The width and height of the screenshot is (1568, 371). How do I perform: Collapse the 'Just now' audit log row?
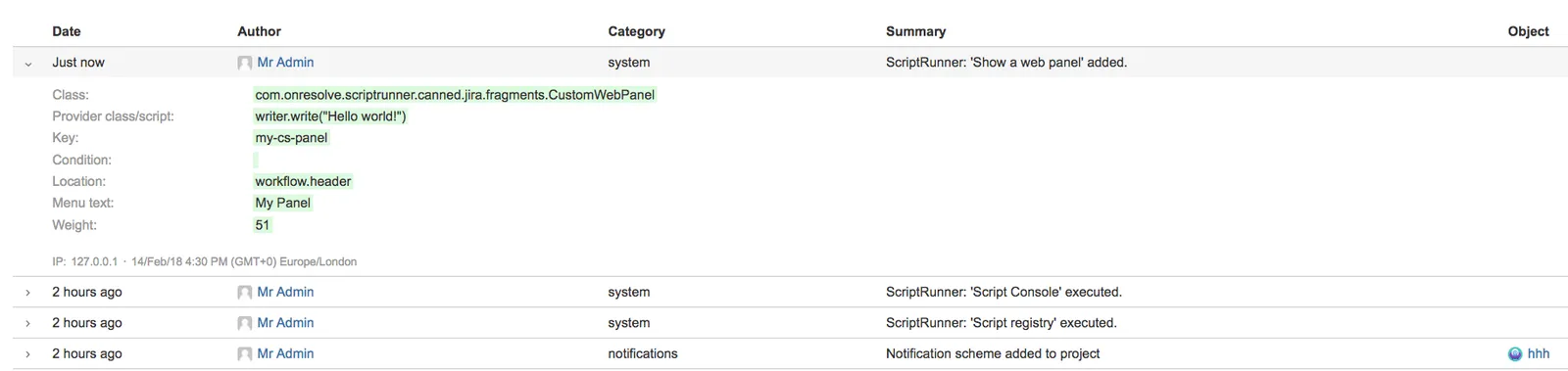tap(28, 64)
